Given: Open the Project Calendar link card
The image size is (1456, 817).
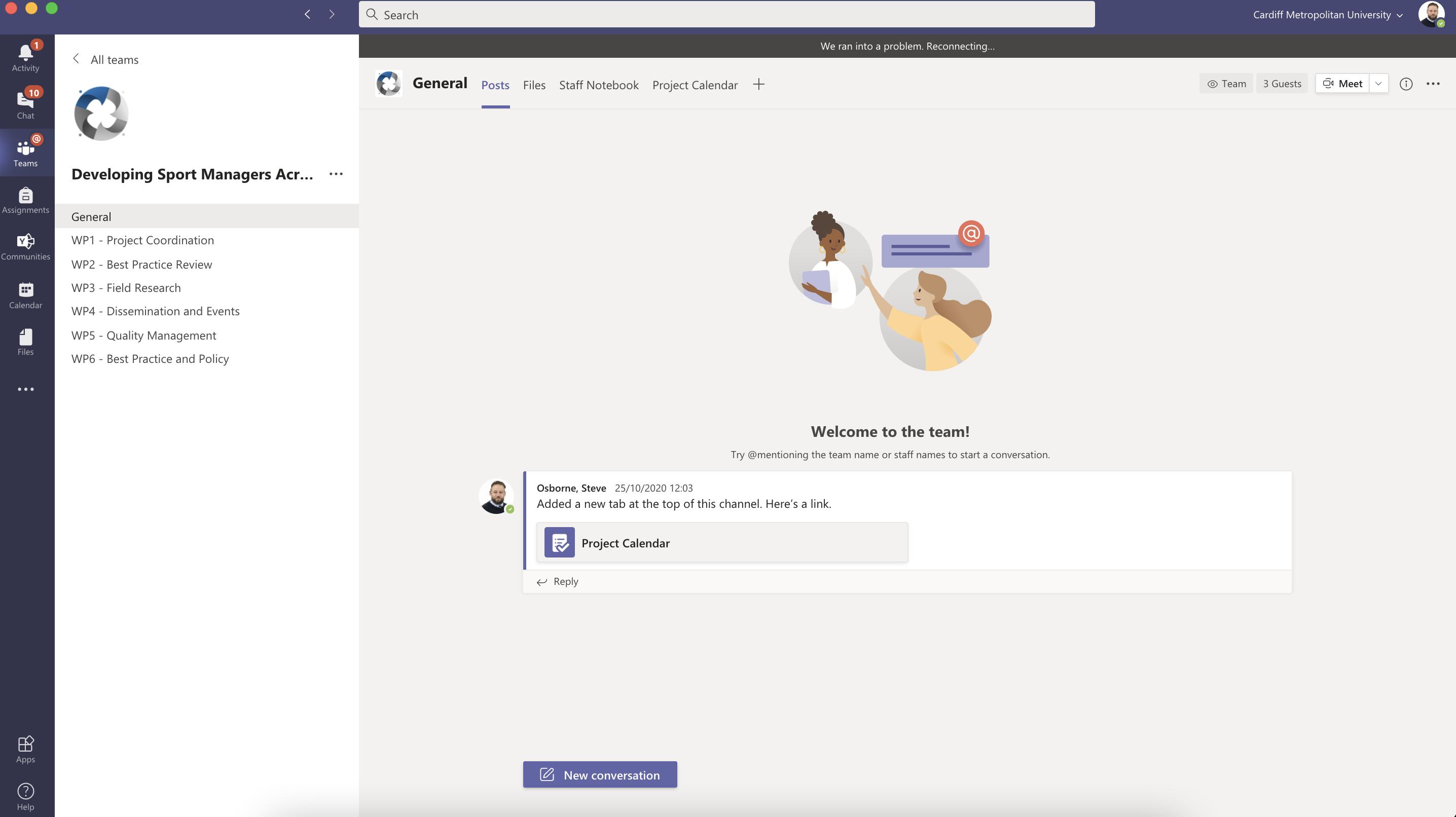Looking at the screenshot, I should click(722, 542).
